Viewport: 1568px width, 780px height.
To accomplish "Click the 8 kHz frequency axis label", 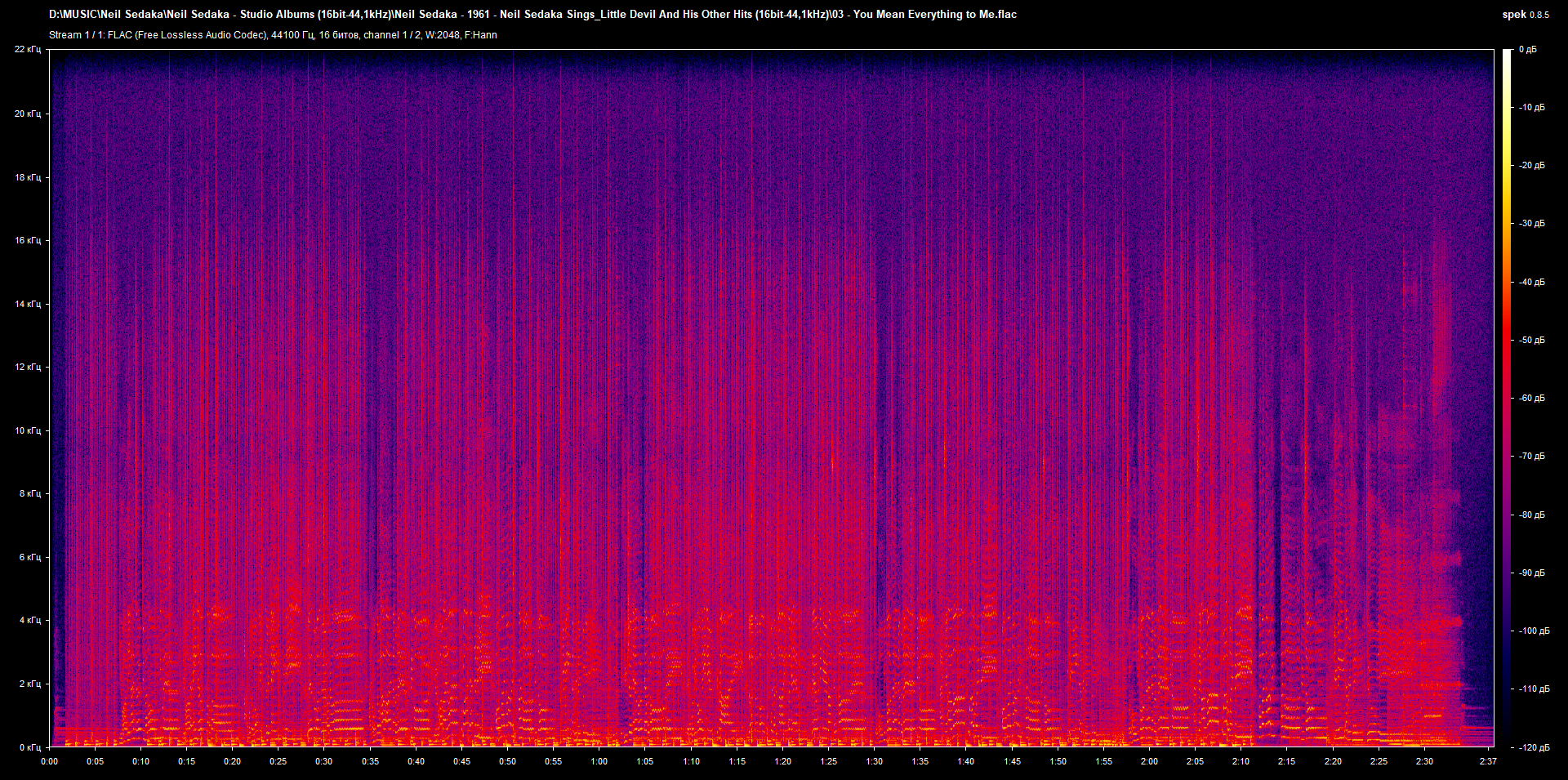I will [x=30, y=493].
